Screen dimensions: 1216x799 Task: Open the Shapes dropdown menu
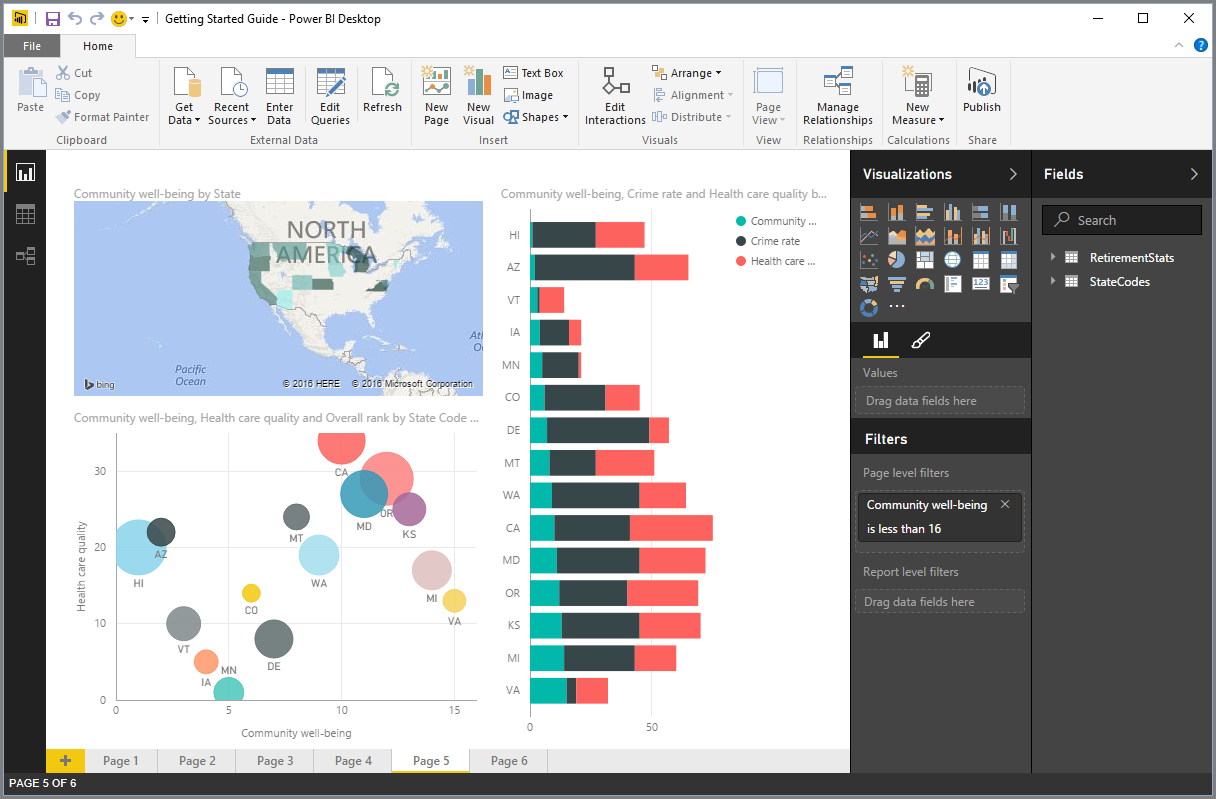[x=536, y=117]
